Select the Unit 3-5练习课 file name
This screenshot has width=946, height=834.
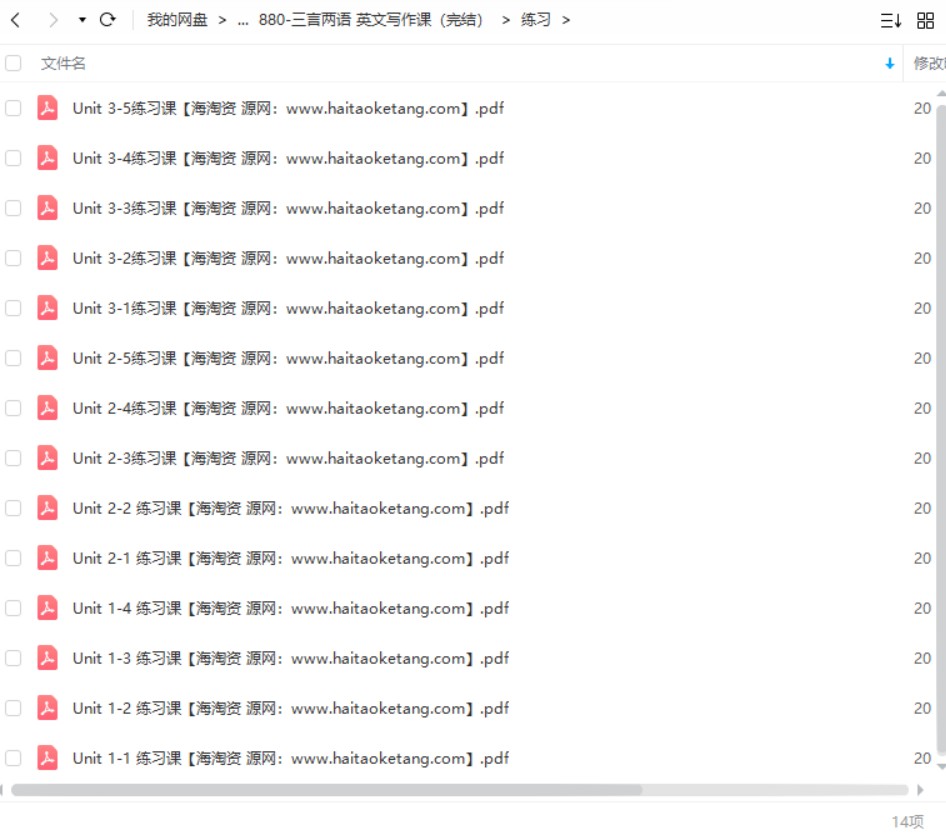[x=288, y=109]
